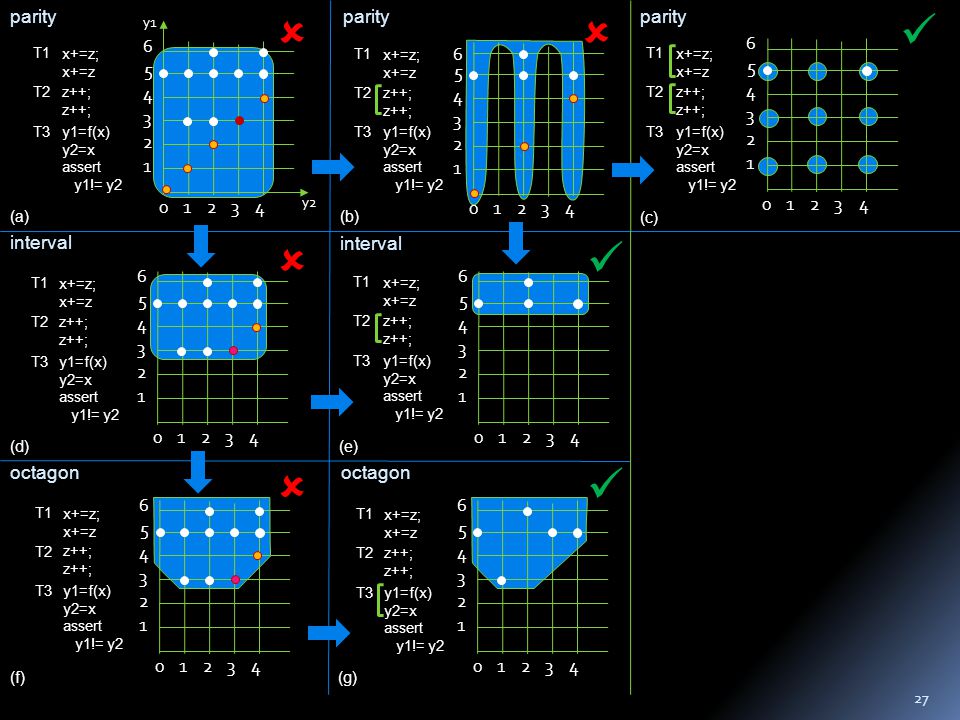Click the "y2" axis label in panel (a)
The height and width of the screenshot is (720, 960).
coord(309,204)
